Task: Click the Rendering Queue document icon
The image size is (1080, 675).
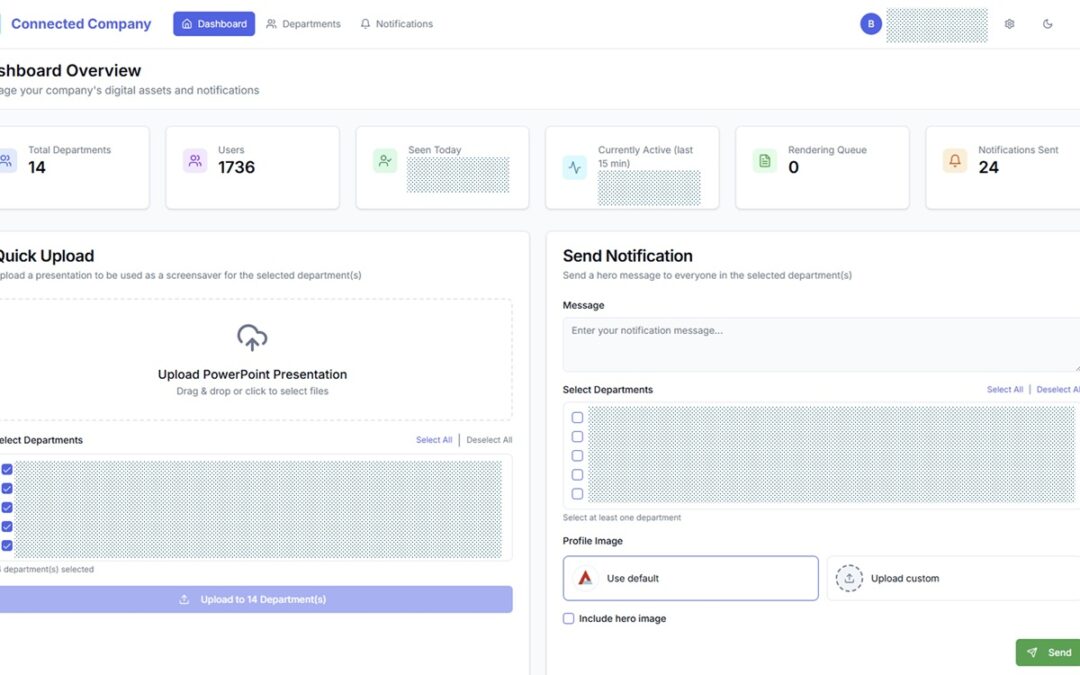Action: 764,160
